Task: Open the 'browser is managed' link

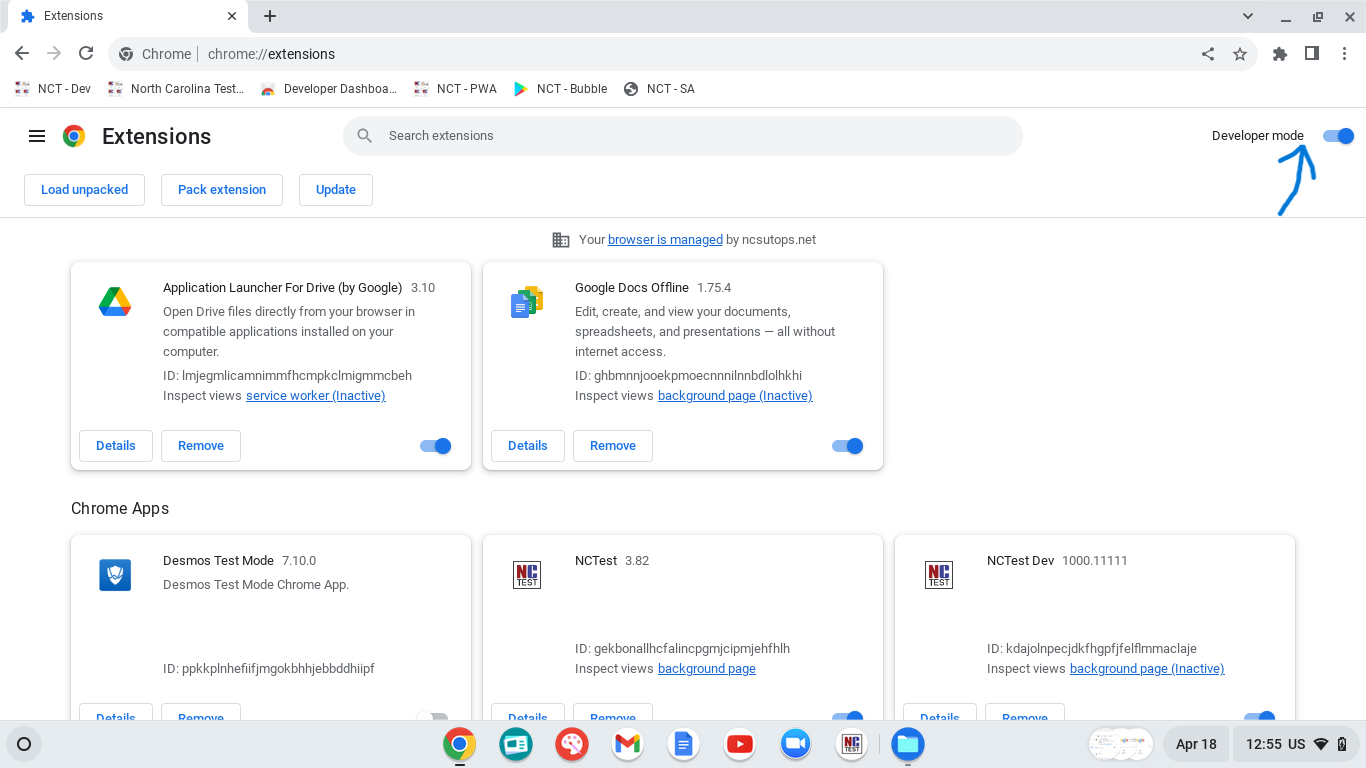Action: coord(665,240)
